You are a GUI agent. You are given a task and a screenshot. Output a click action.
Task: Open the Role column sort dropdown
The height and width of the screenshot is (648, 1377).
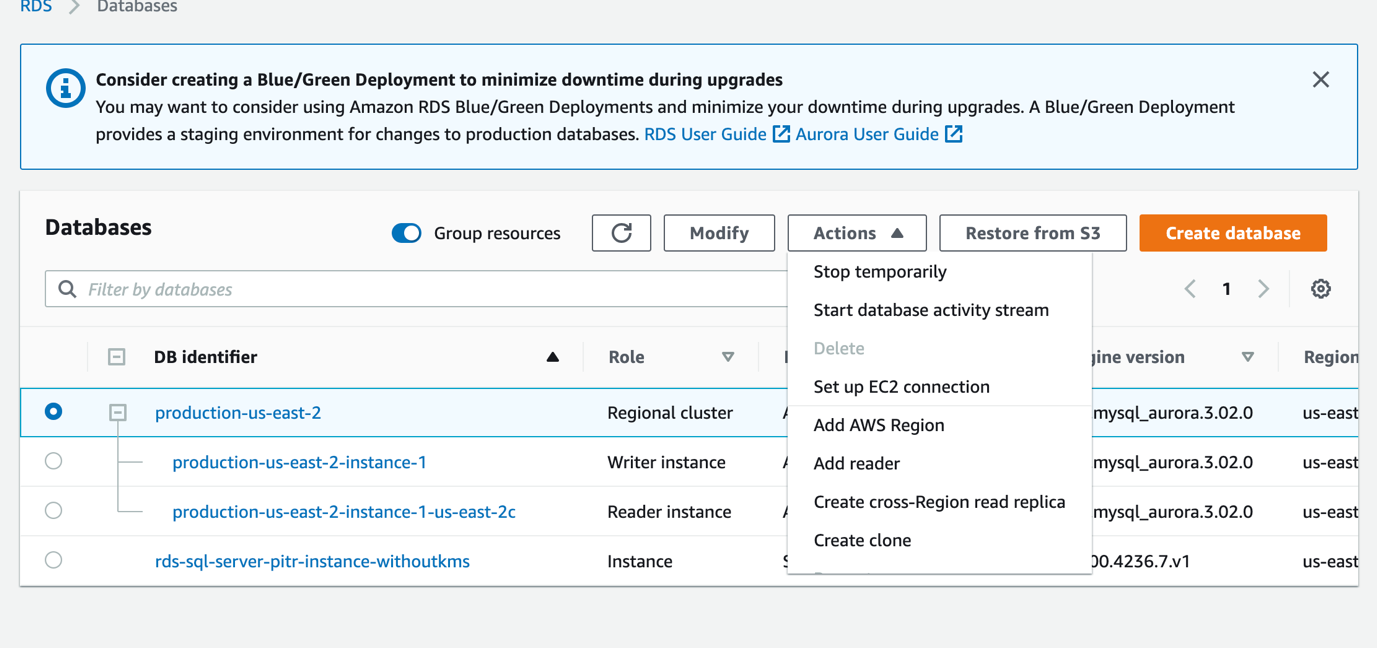[x=728, y=357]
